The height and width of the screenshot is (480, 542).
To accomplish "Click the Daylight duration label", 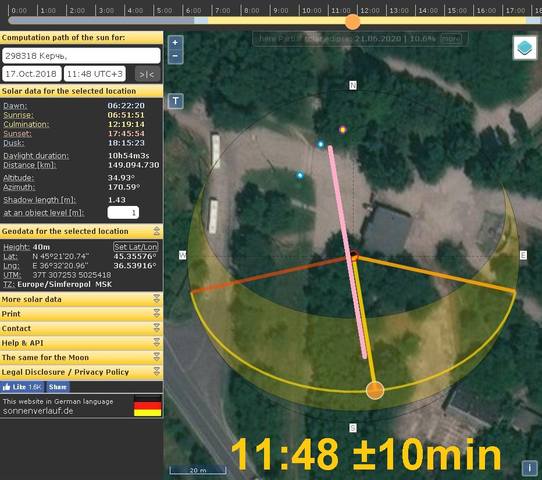I will click(x=36, y=156).
